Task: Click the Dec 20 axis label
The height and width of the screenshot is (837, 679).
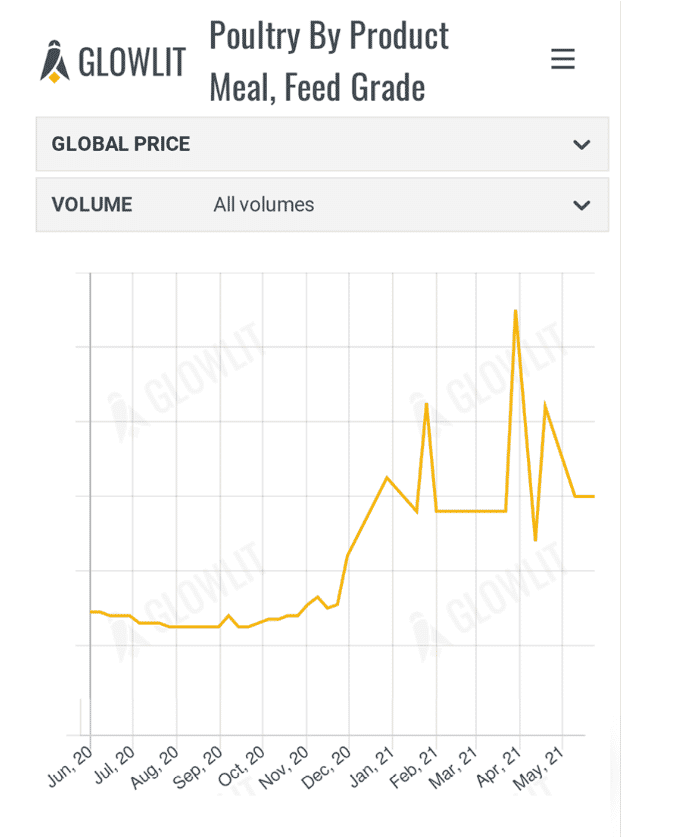Action: [325, 763]
